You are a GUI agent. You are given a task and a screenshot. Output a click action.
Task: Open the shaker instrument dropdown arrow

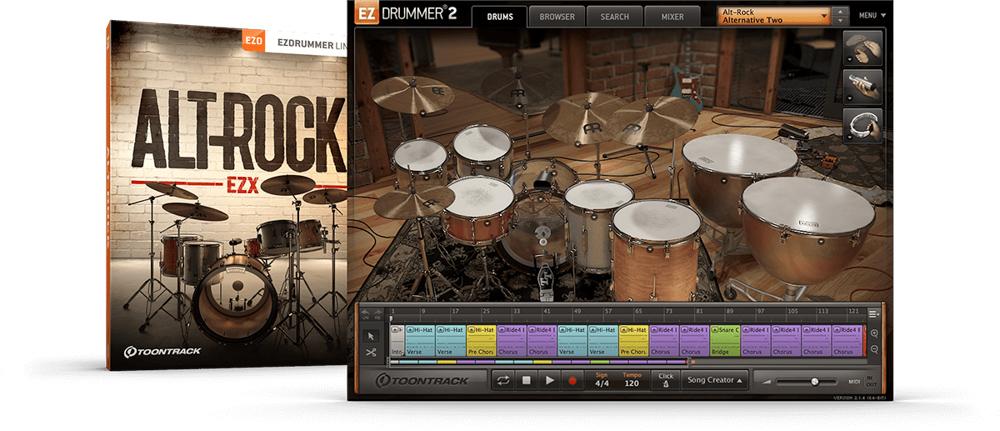849,99
